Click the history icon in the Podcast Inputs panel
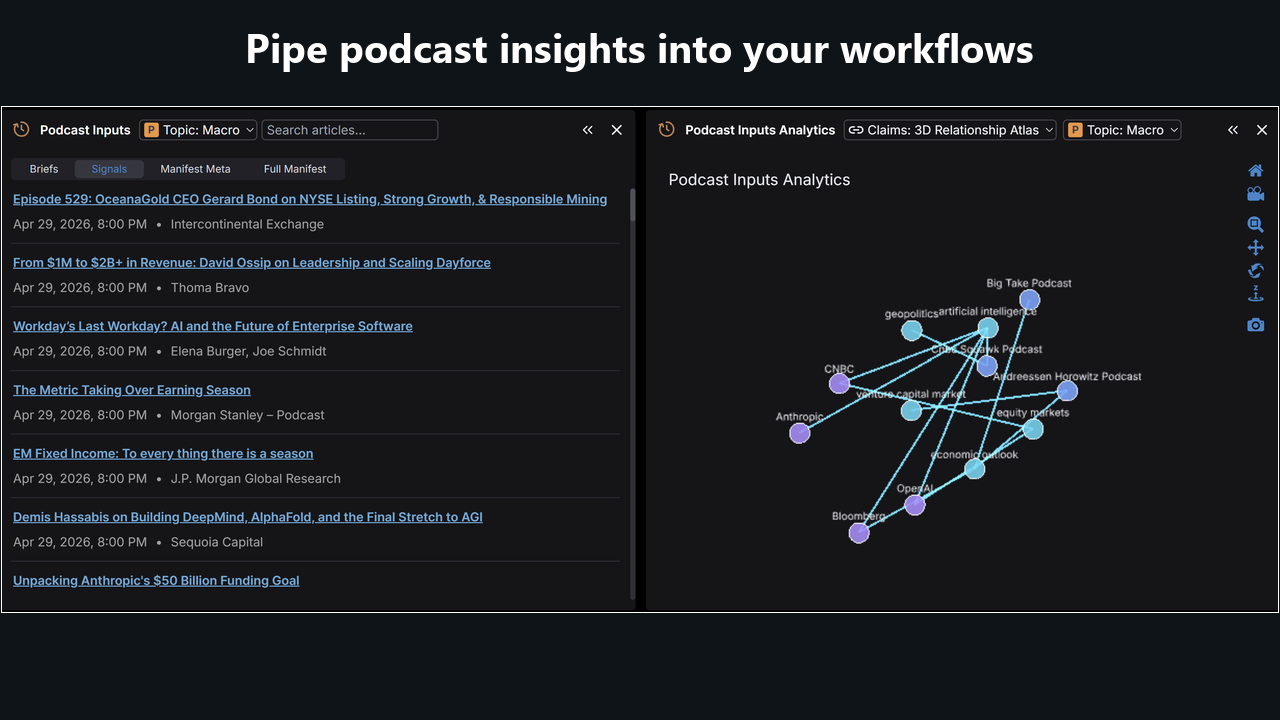The width and height of the screenshot is (1280, 720). click(x=21, y=130)
